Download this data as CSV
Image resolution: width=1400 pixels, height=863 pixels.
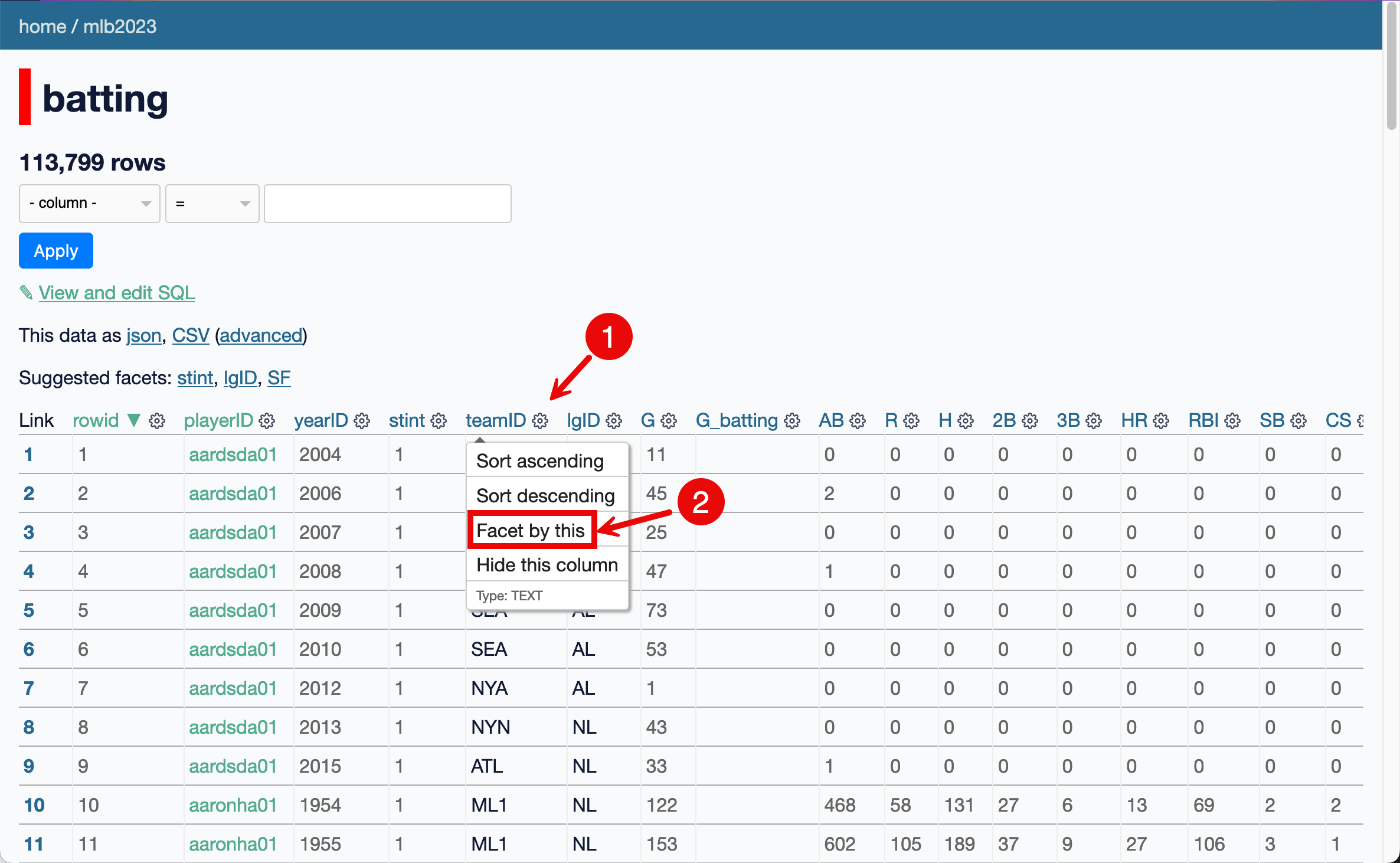point(190,335)
